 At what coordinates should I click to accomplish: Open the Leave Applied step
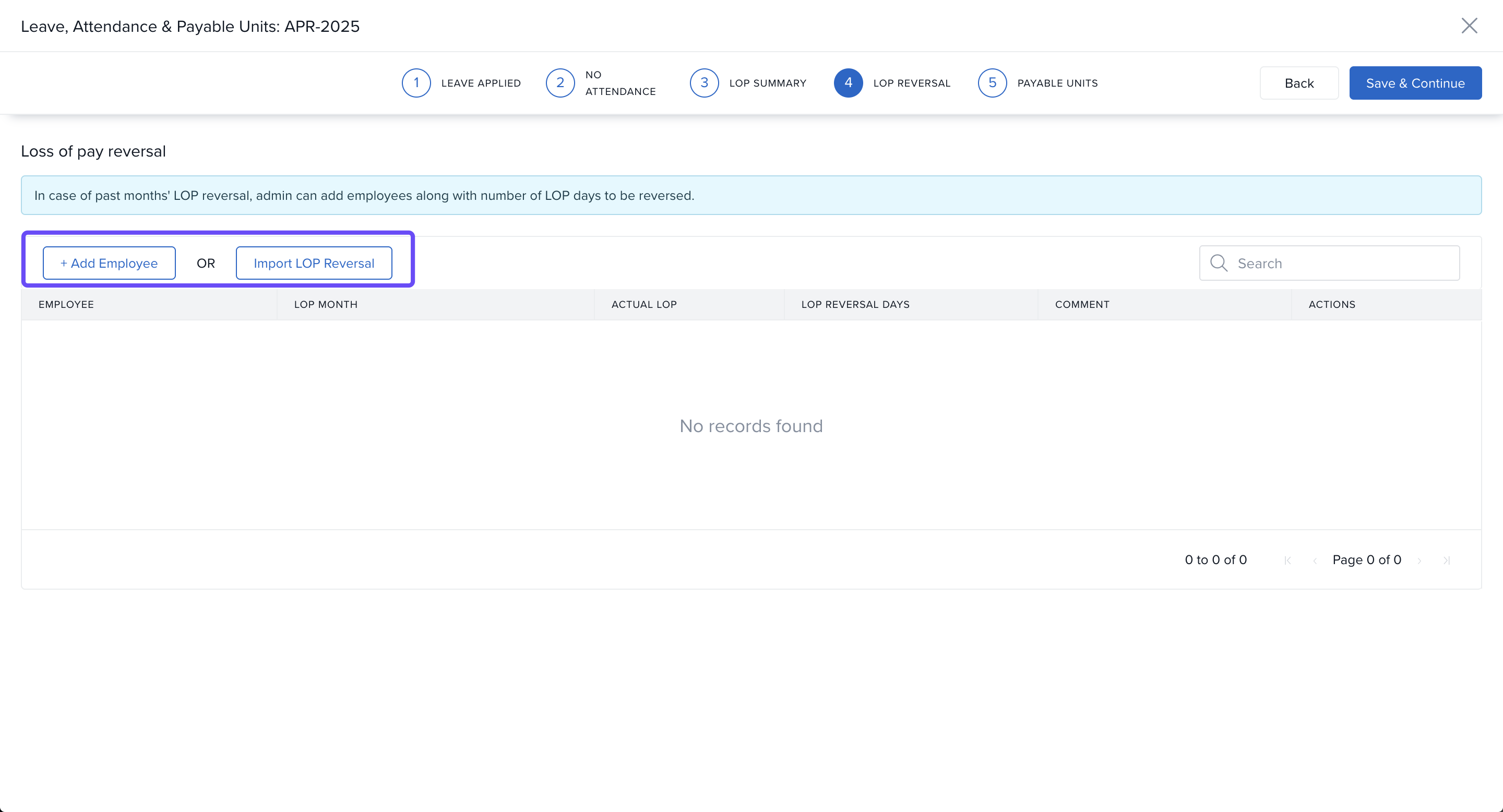click(x=481, y=83)
